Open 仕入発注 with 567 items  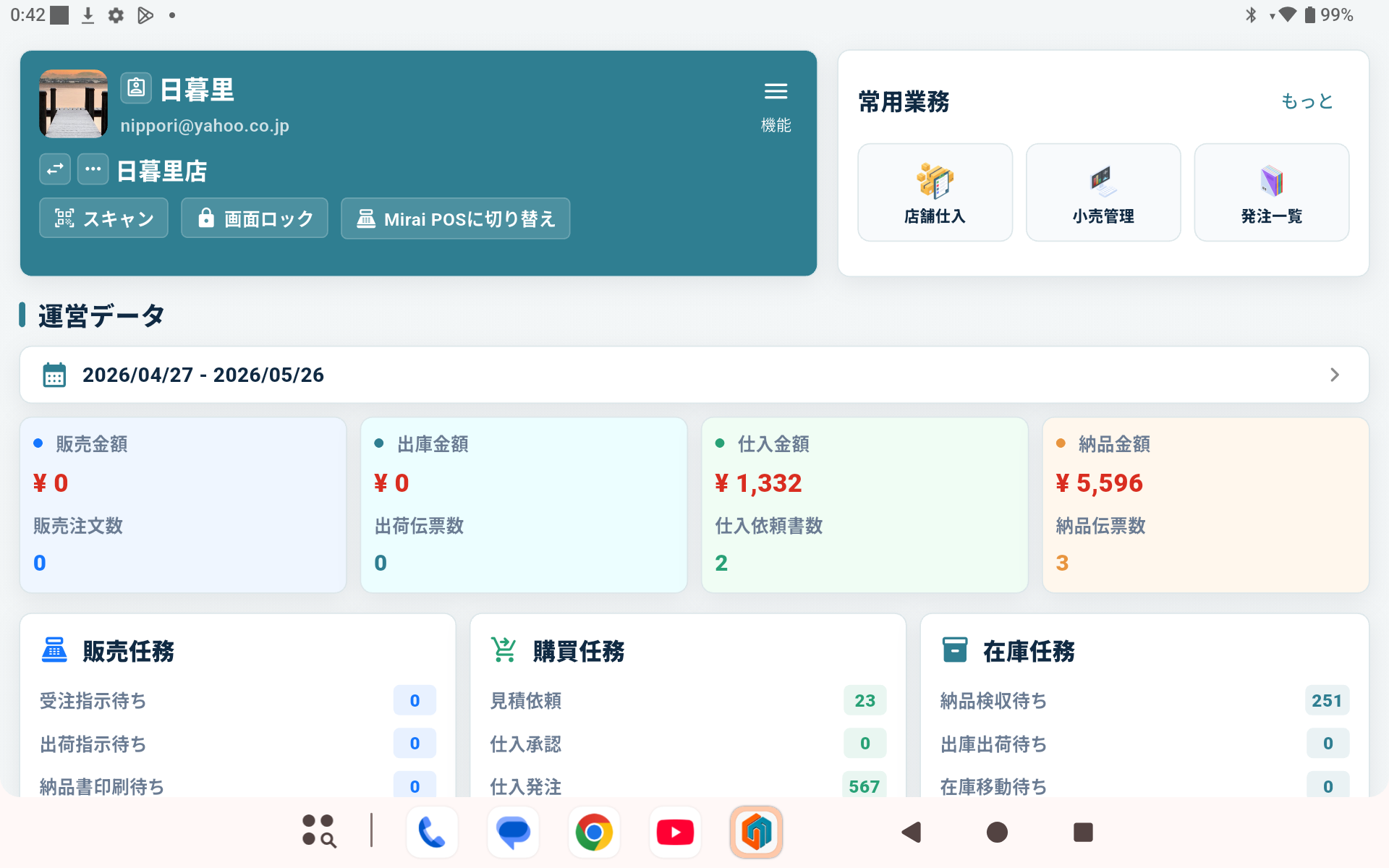688,786
